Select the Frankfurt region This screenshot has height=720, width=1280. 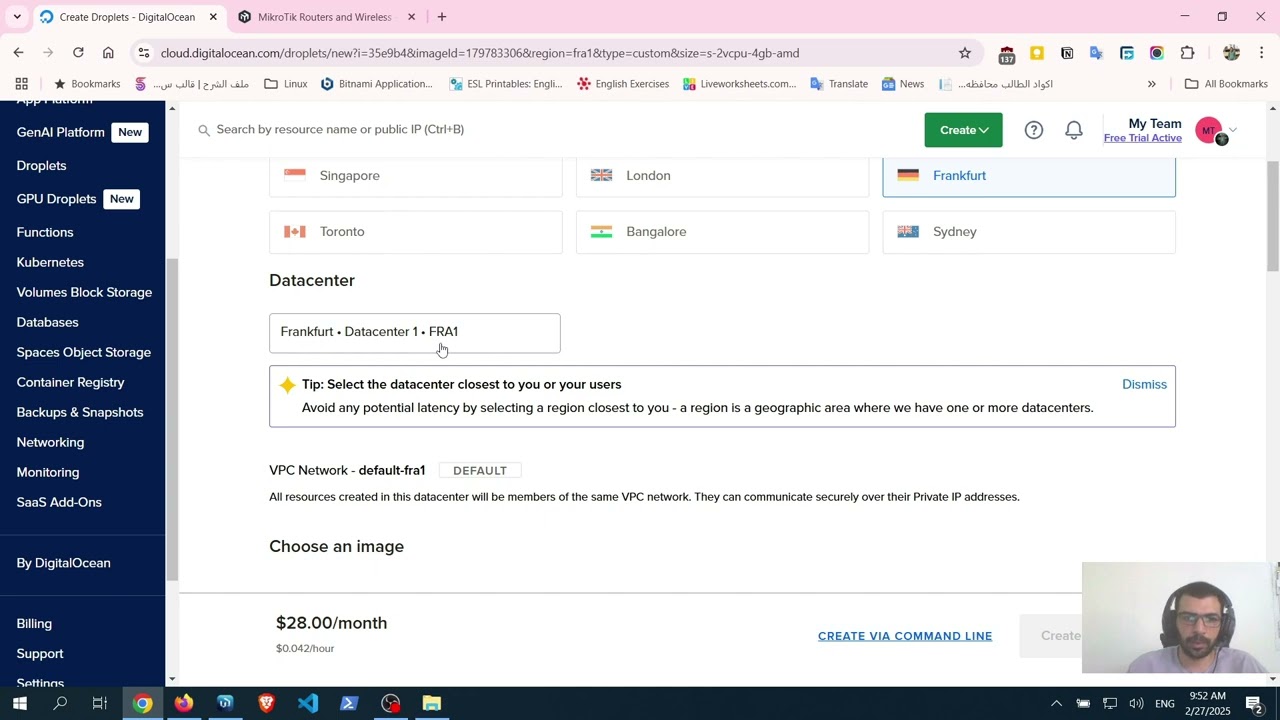click(x=1029, y=176)
